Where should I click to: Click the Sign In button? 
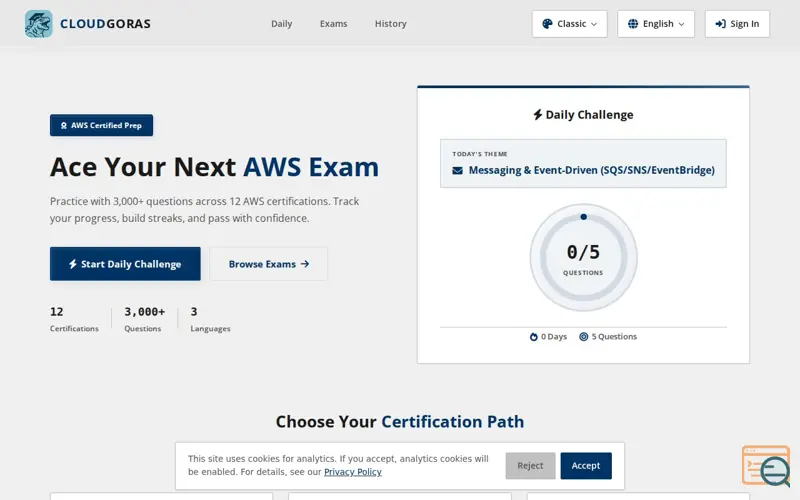(737, 23)
